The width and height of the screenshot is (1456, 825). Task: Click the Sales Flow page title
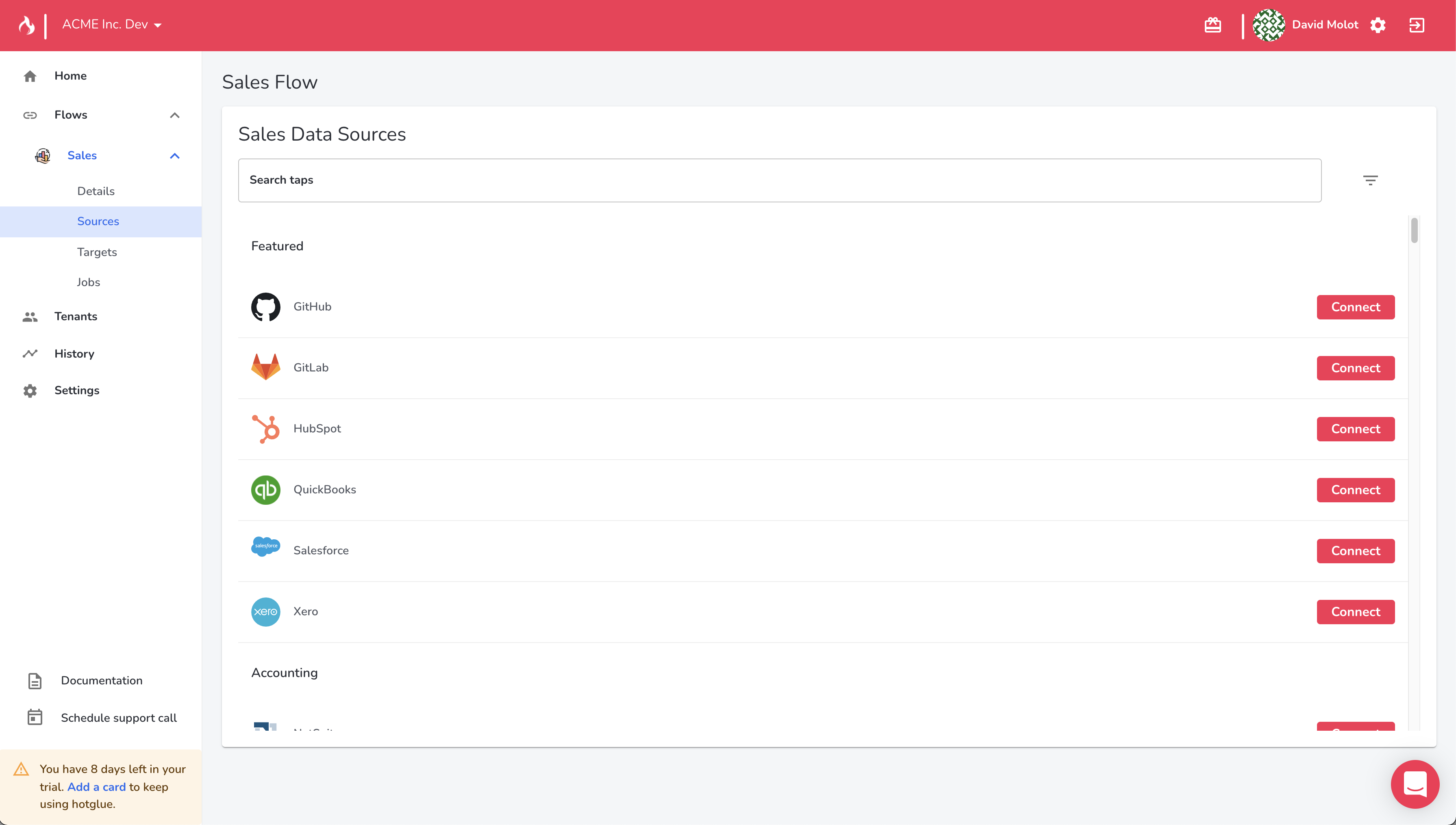pos(269,82)
